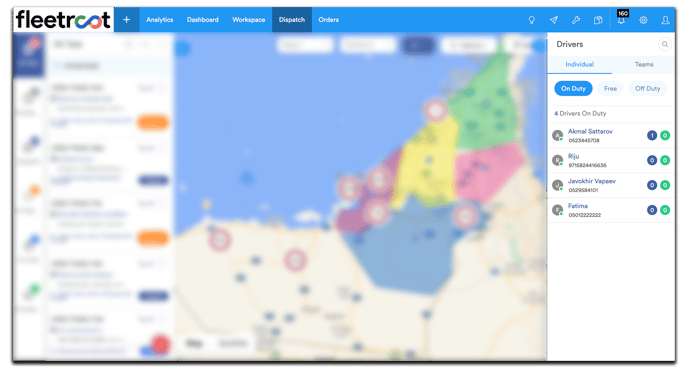Open the lightbulb tips icon
688x368 pixels.
[531, 20]
